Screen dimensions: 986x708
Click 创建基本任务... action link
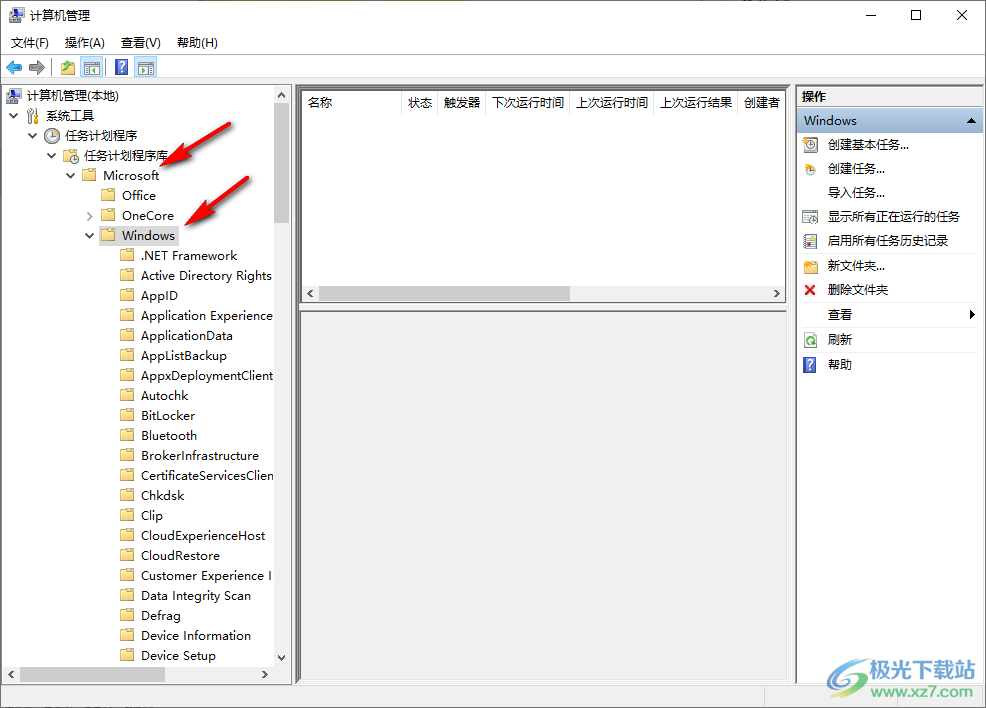pos(868,145)
